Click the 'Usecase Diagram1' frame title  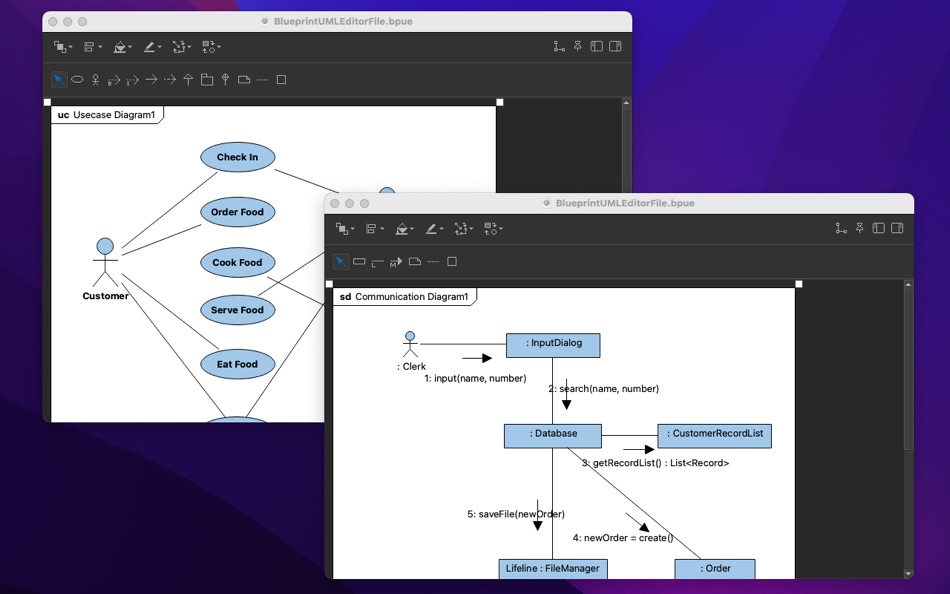click(114, 115)
